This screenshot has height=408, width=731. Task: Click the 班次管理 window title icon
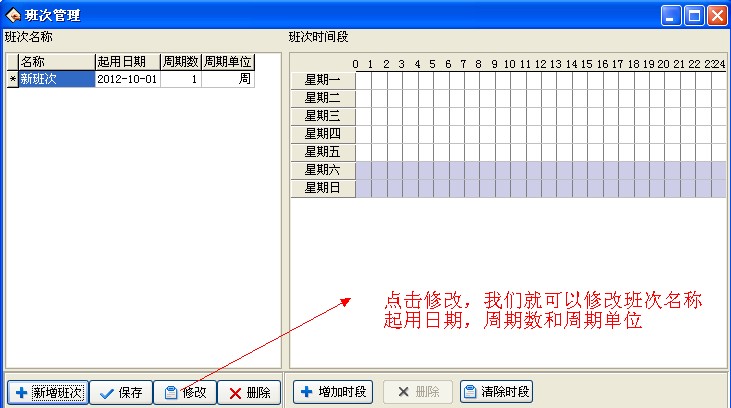tap(13, 15)
